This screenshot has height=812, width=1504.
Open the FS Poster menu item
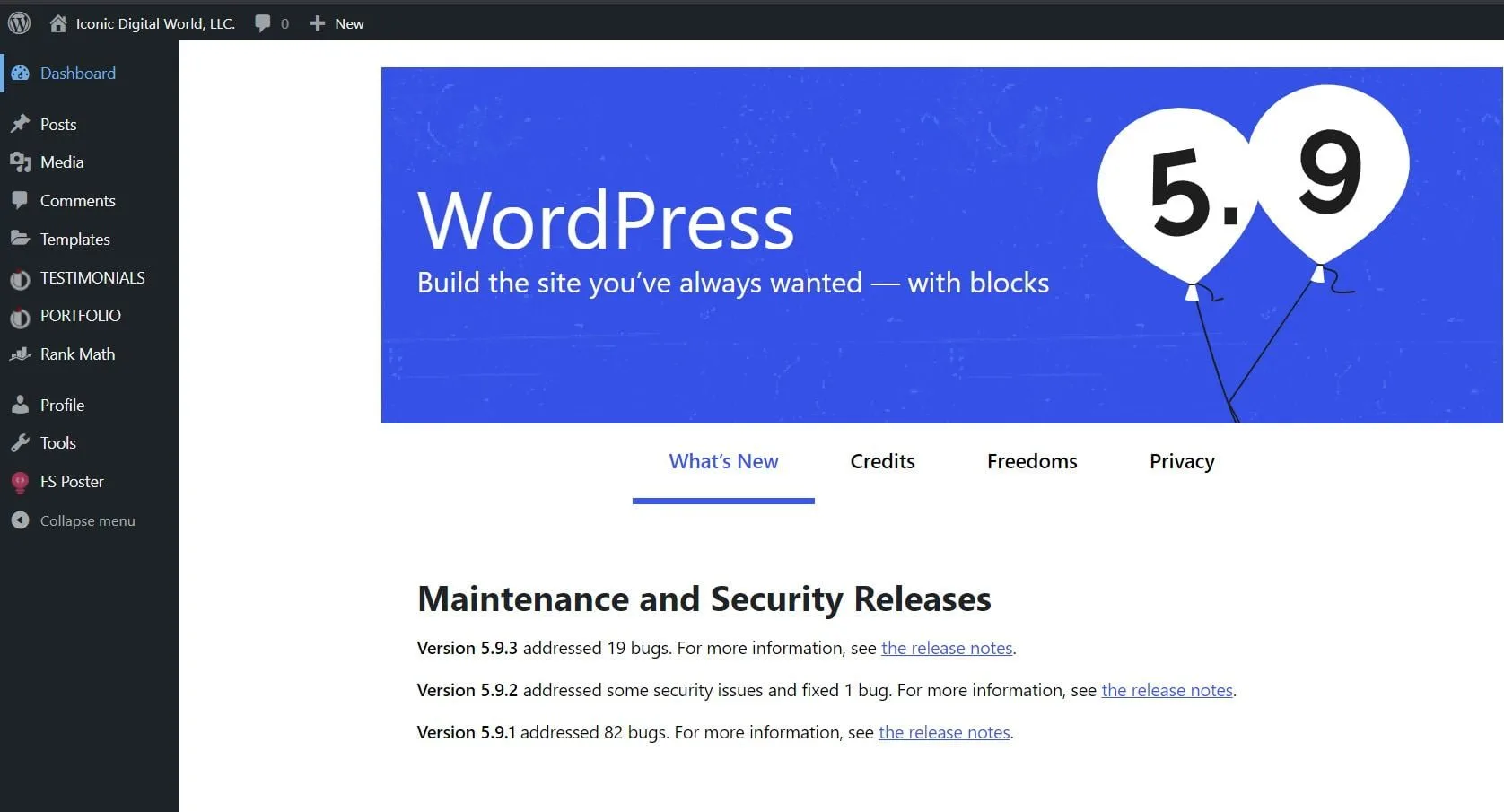click(x=72, y=482)
